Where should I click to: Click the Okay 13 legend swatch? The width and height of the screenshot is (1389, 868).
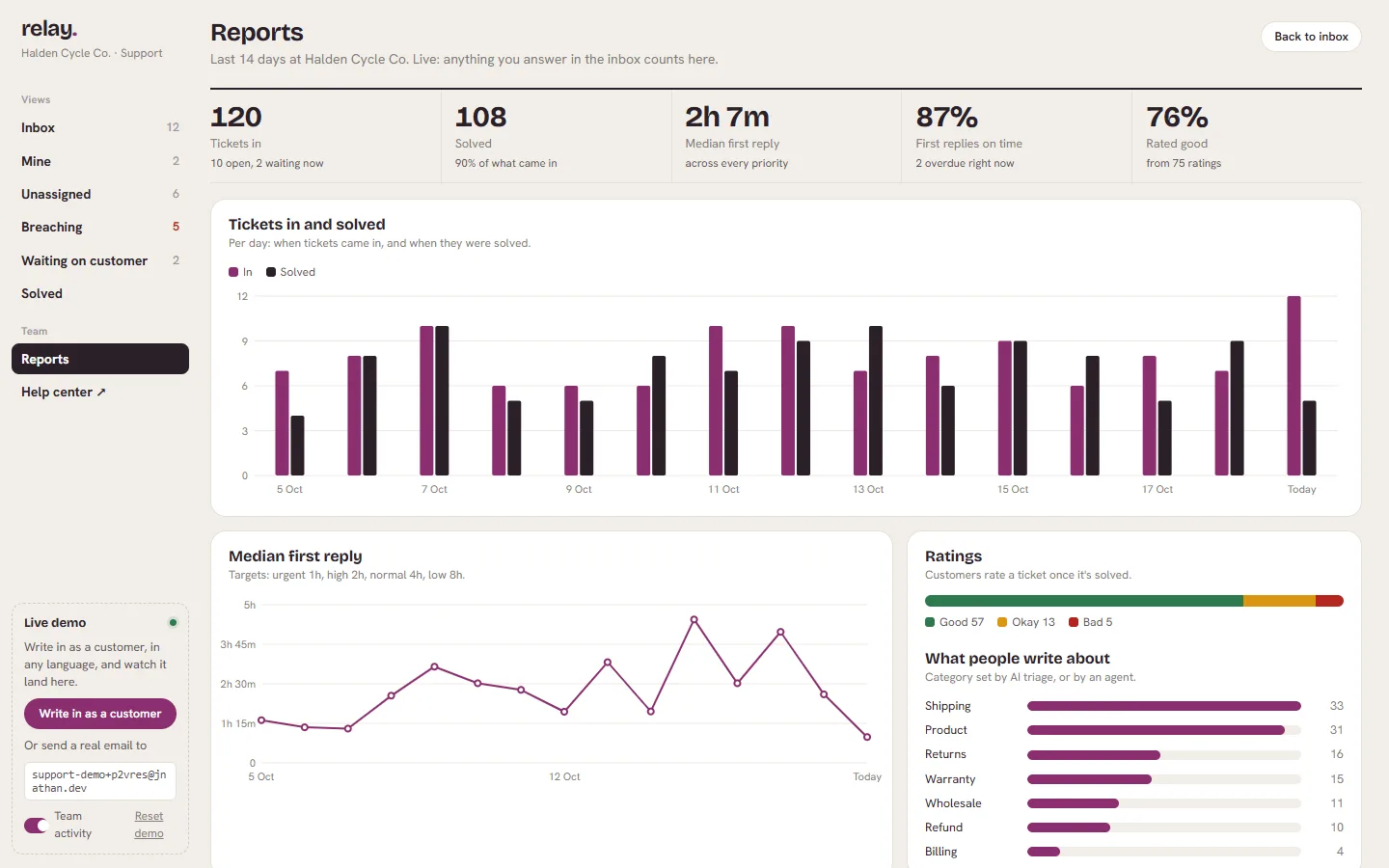coord(1002,622)
